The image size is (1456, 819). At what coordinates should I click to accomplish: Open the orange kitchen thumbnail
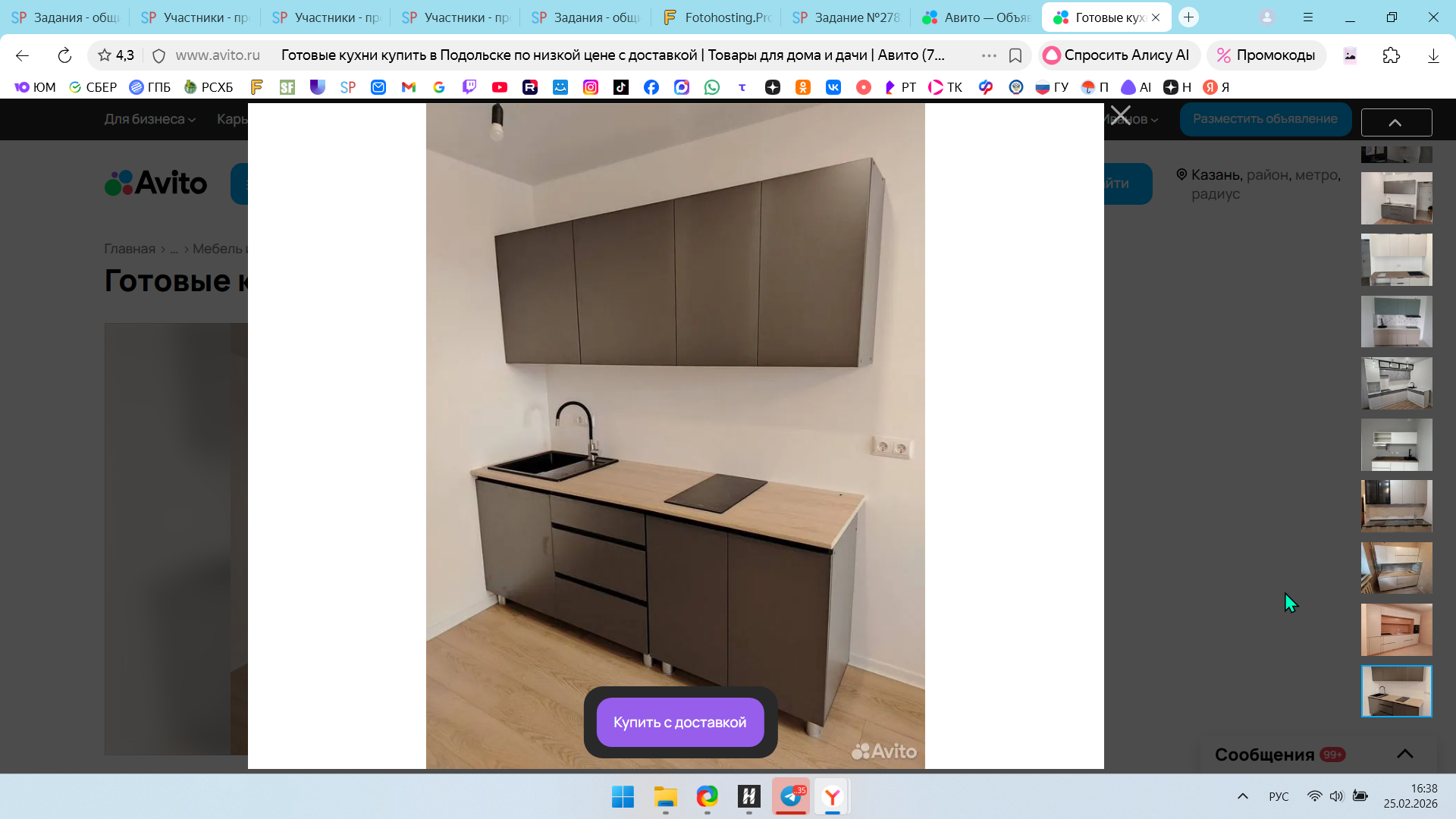tap(1396, 629)
